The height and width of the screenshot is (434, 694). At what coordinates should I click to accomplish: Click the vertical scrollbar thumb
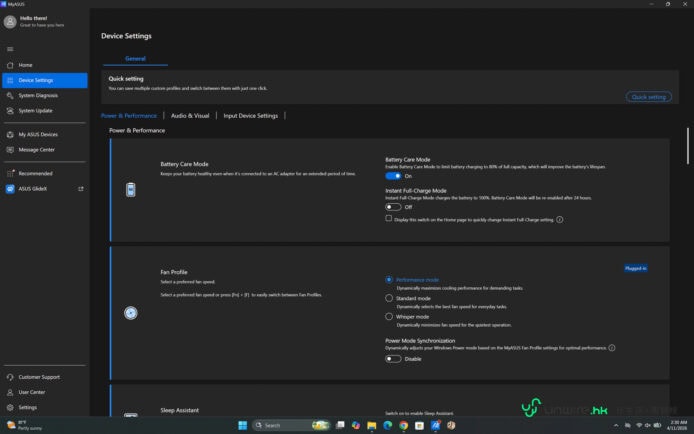point(688,146)
